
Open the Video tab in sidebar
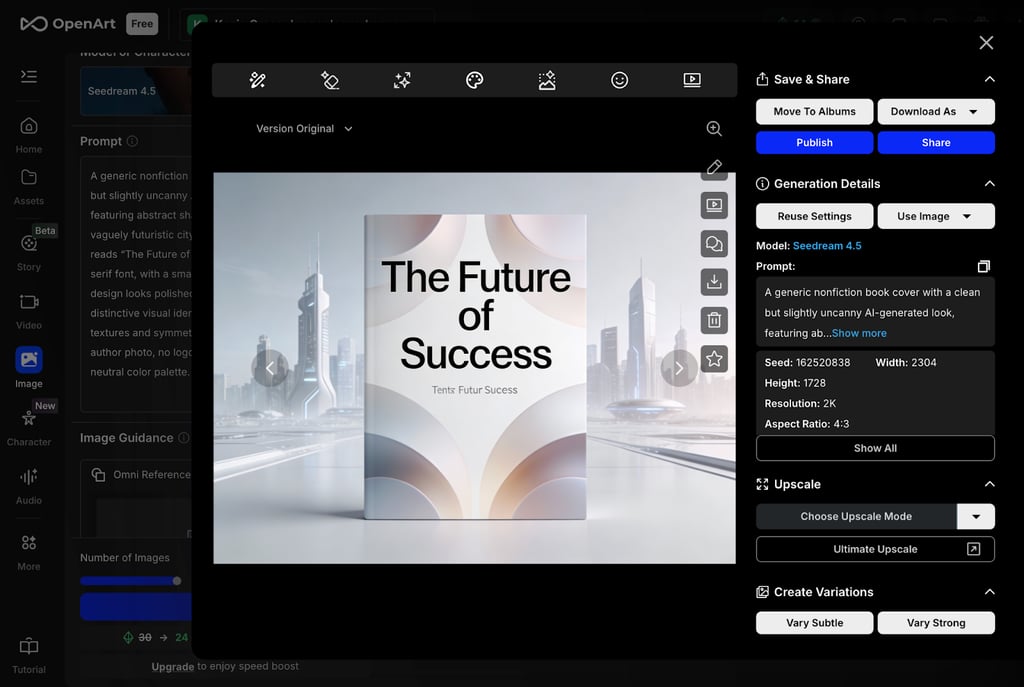coord(29,310)
